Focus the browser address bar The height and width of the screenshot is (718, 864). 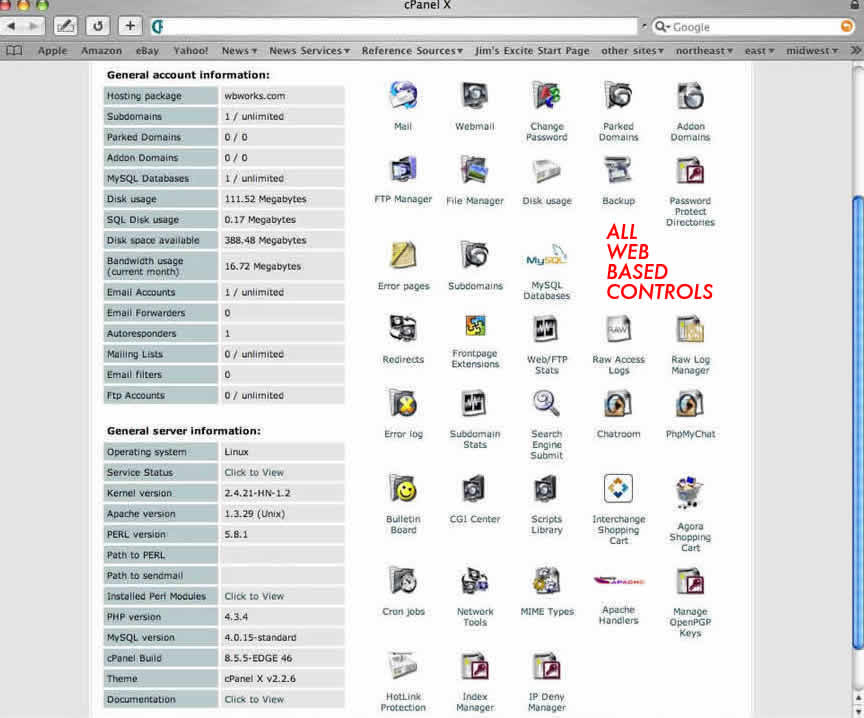(393, 26)
